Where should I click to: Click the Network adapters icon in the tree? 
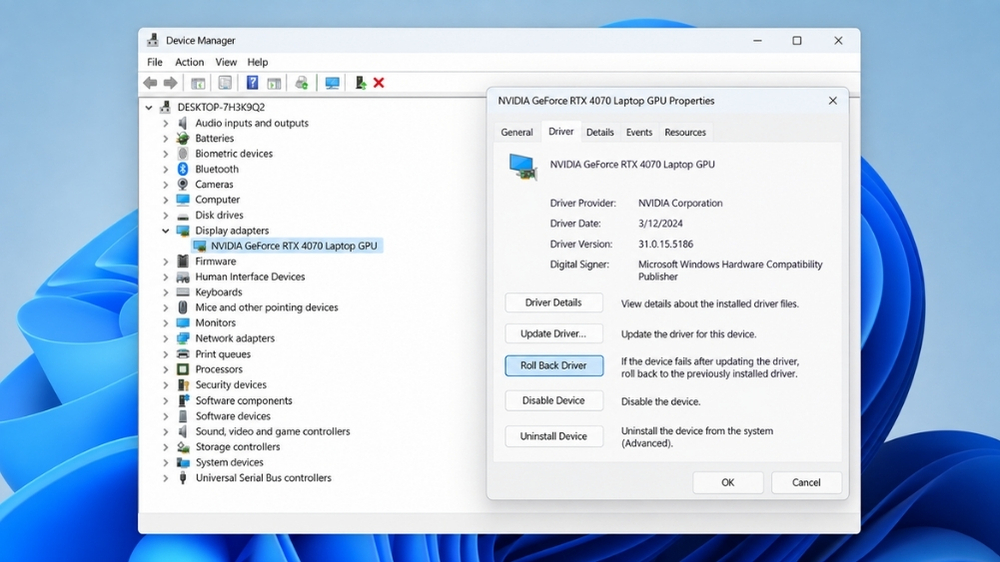point(183,338)
